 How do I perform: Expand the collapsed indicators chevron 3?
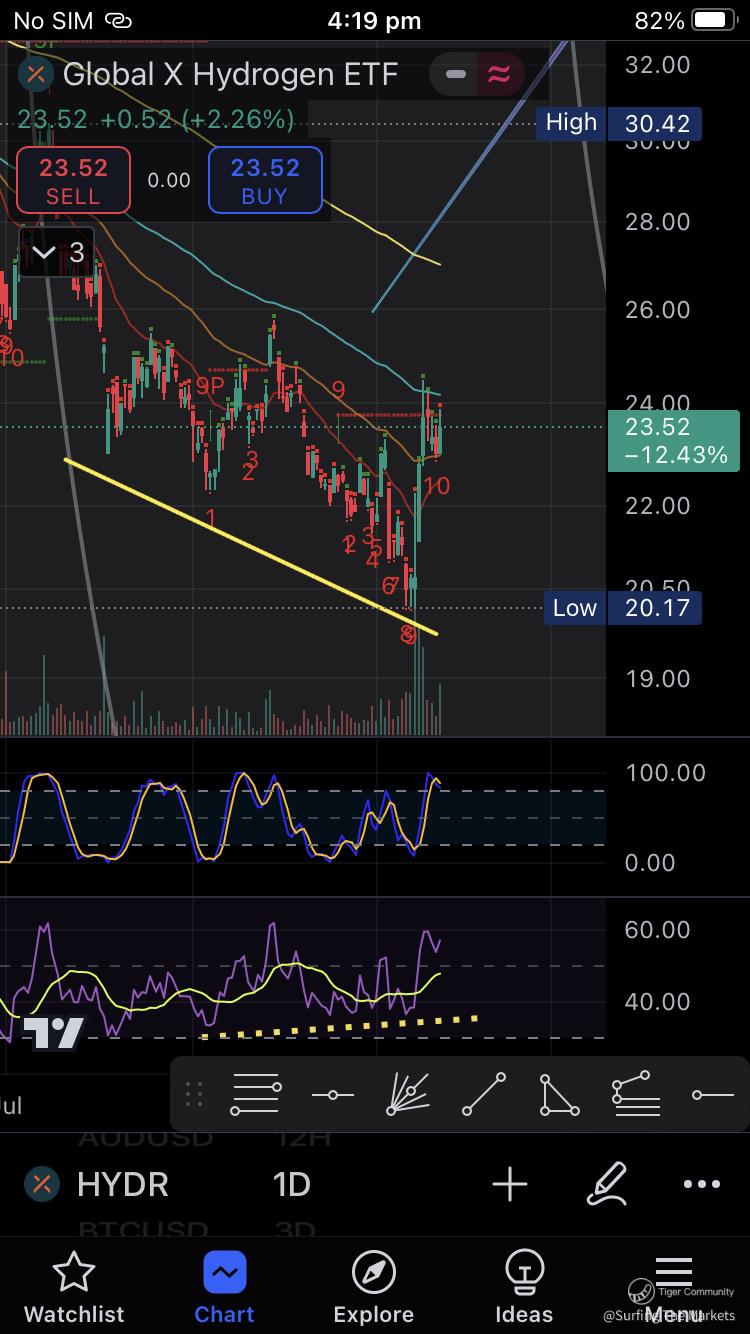pos(58,253)
